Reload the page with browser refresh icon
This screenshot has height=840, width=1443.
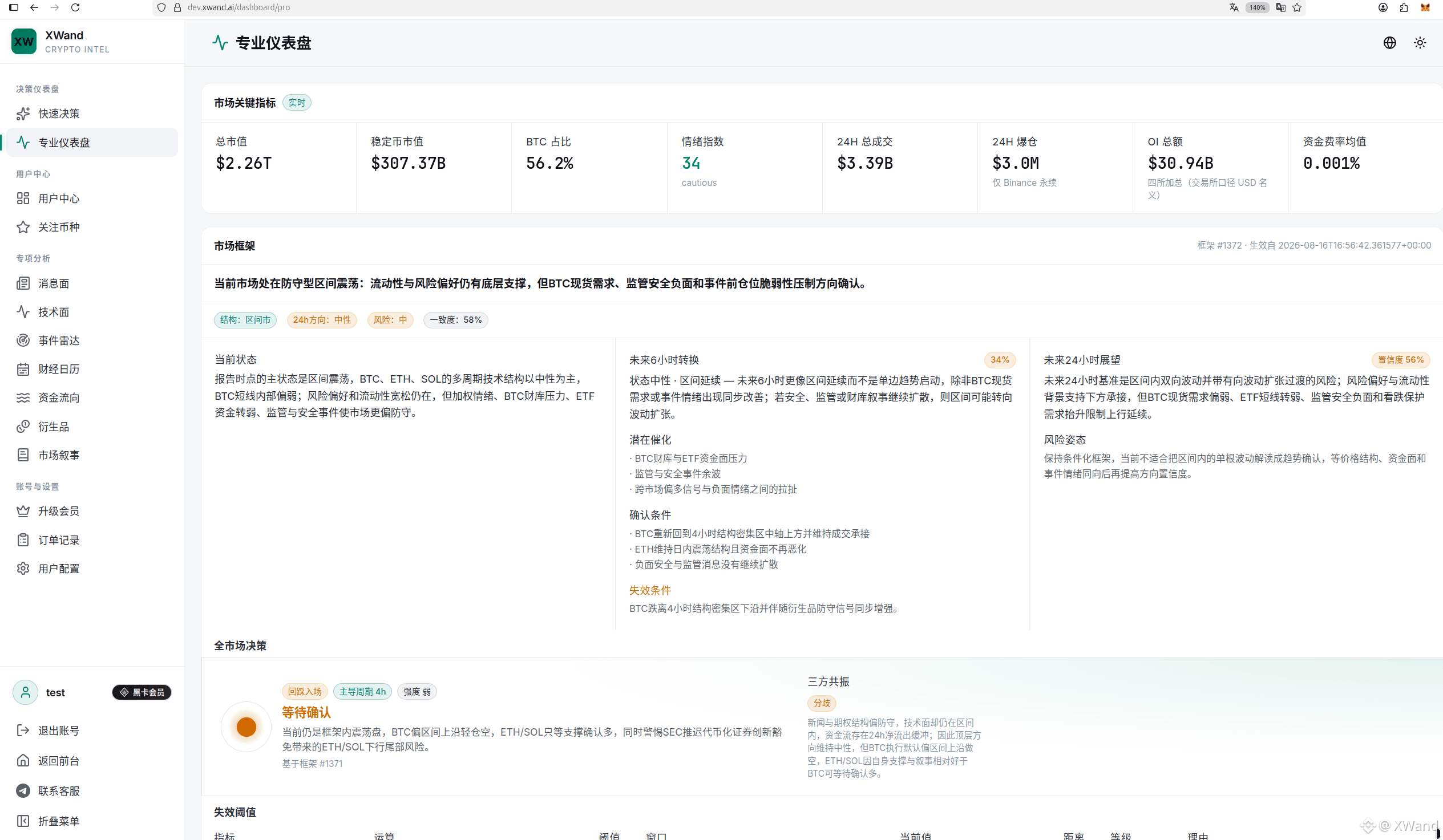tap(75, 7)
